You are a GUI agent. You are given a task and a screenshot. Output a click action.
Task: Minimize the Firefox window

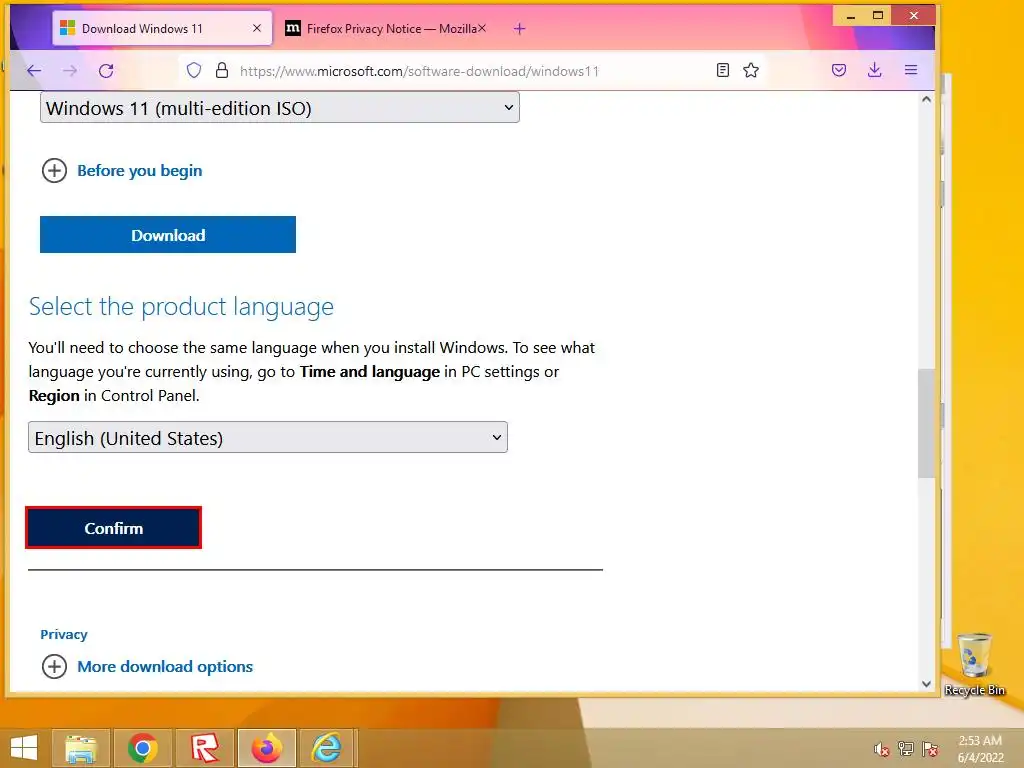tap(850, 16)
